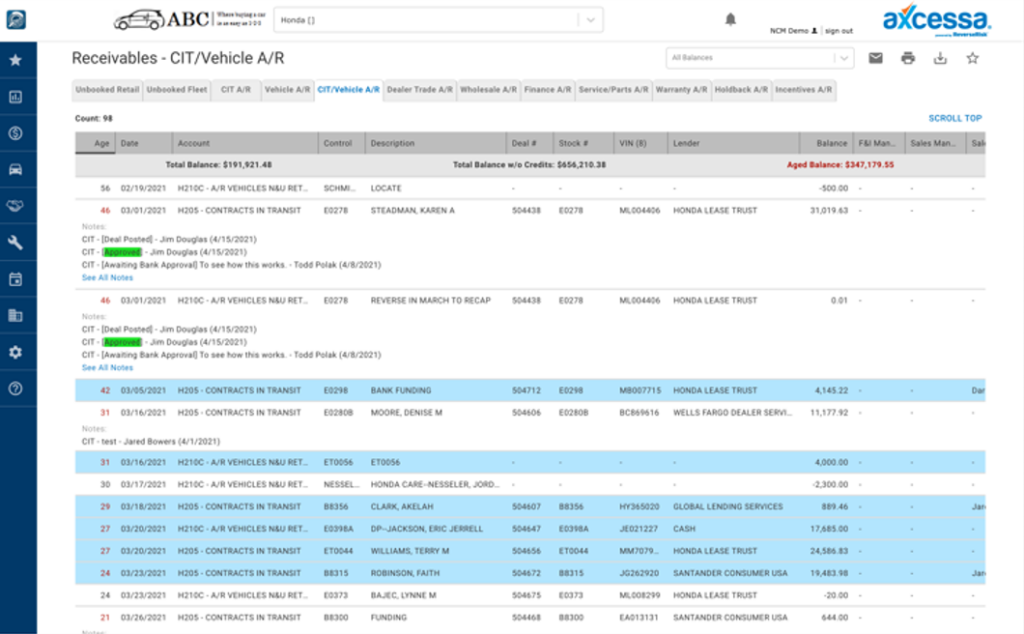
Task: Switch to the Unbooked Fleet tab
Action: (x=176, y=89)
